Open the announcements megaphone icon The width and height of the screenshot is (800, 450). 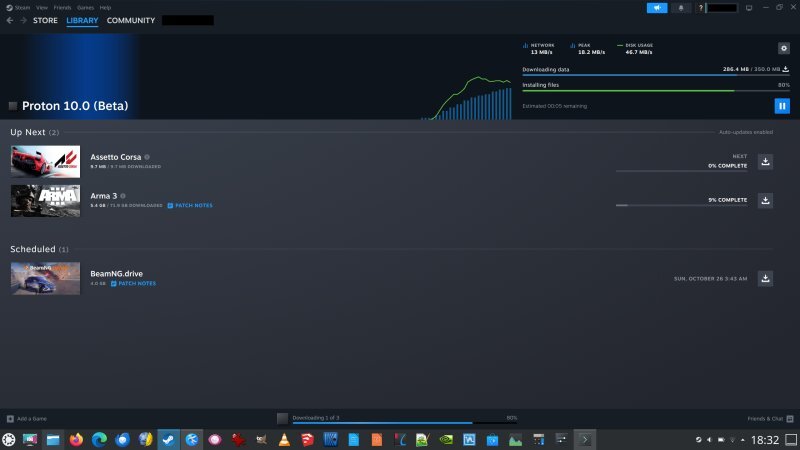click(x=657, y=7)
